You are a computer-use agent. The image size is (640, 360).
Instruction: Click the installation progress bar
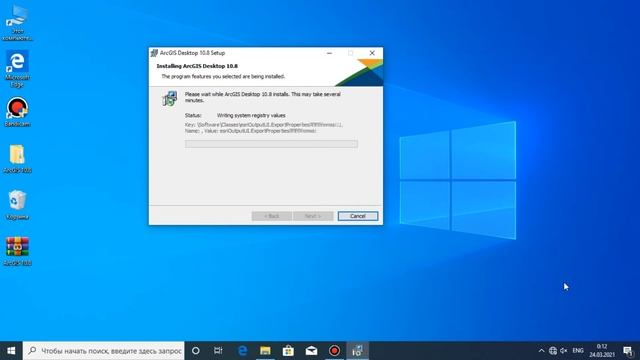[x=271, y=144]
